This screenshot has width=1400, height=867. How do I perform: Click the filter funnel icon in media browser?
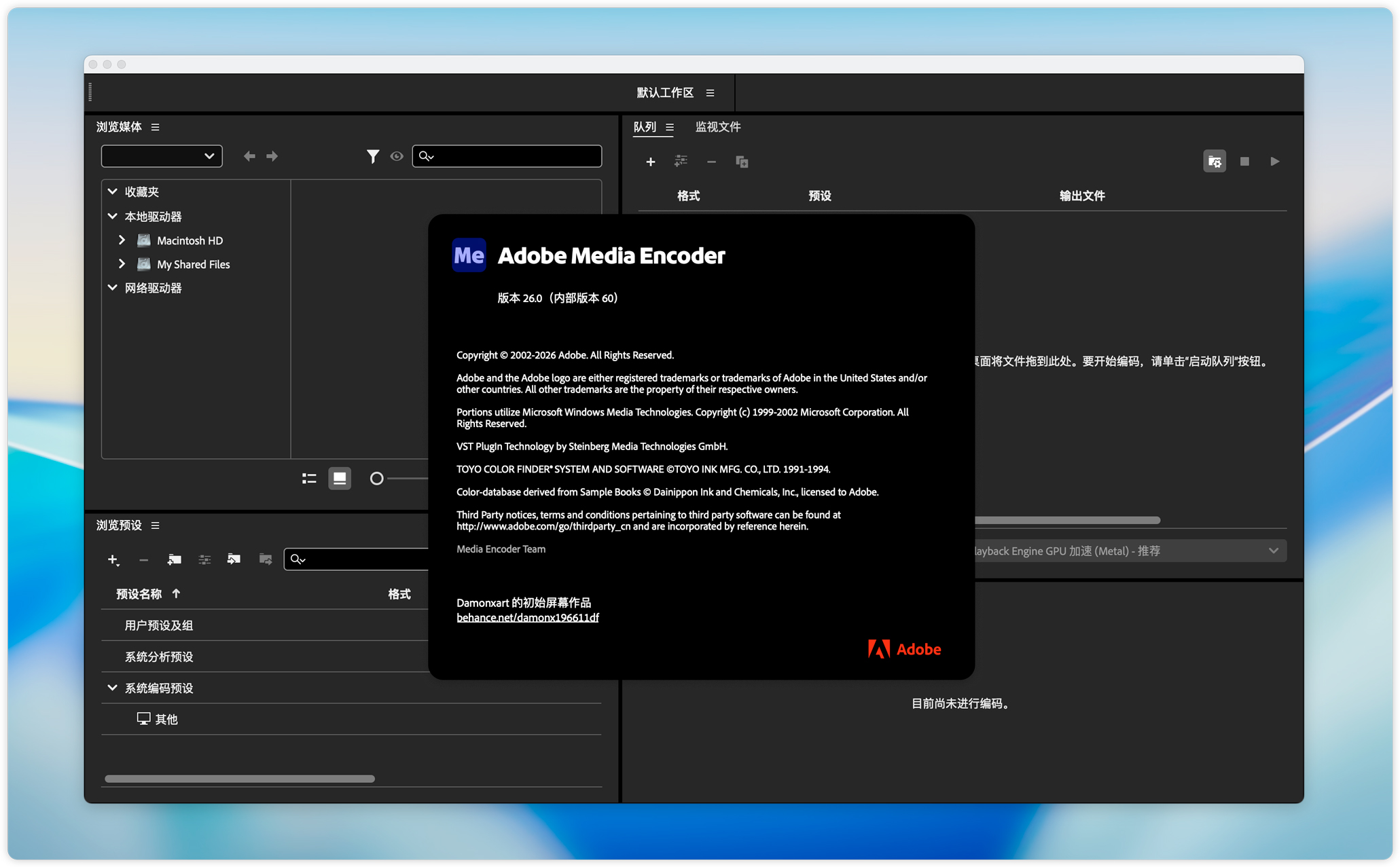[x=372, y=156]
